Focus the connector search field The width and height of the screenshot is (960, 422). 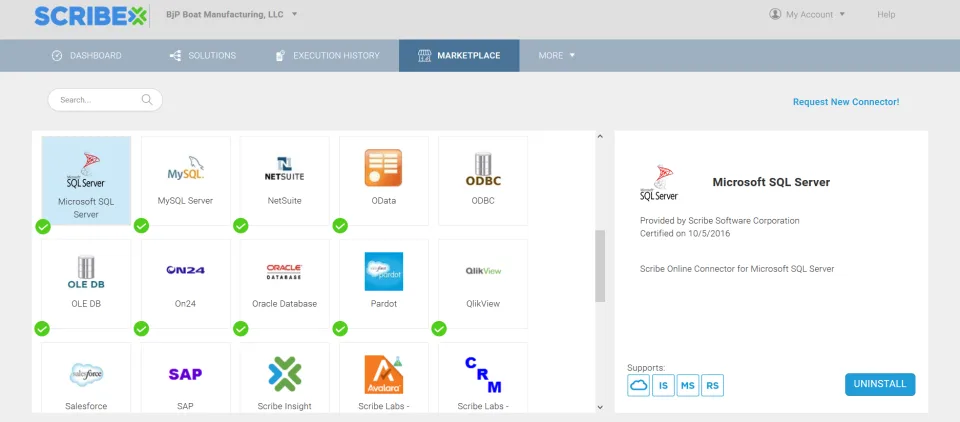[x=105, y=100]
